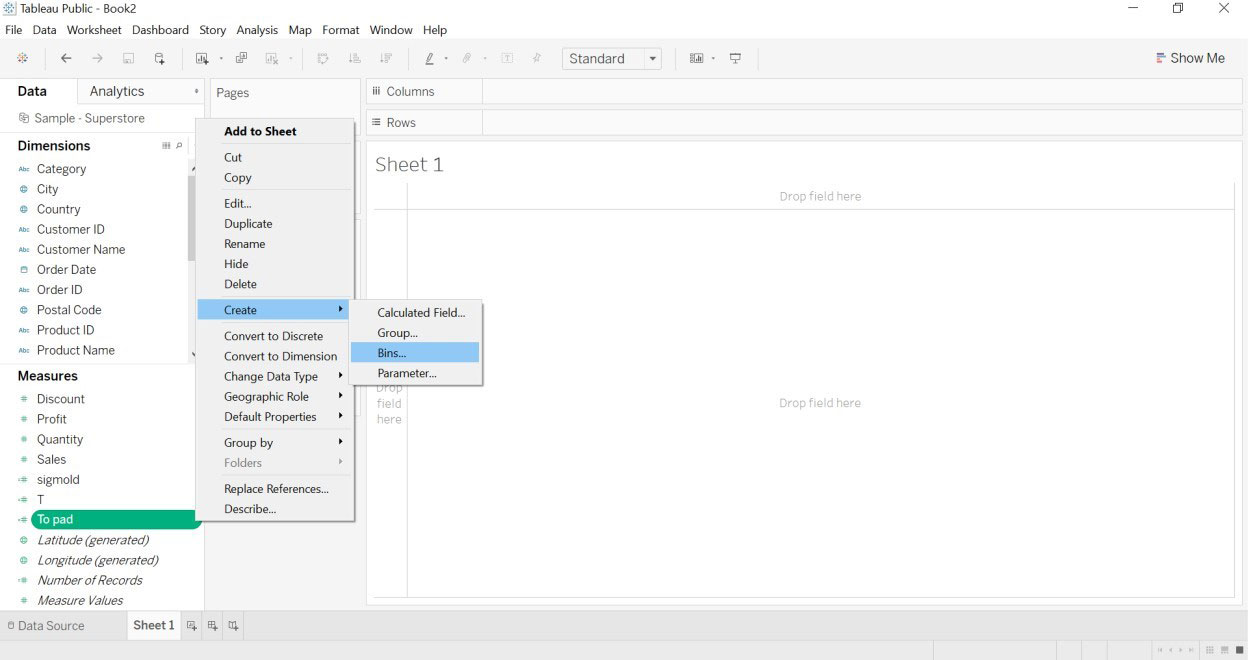Open the Show/Hide Cards dropdown arrow
1248x660 pixels.
click(713, 59)
